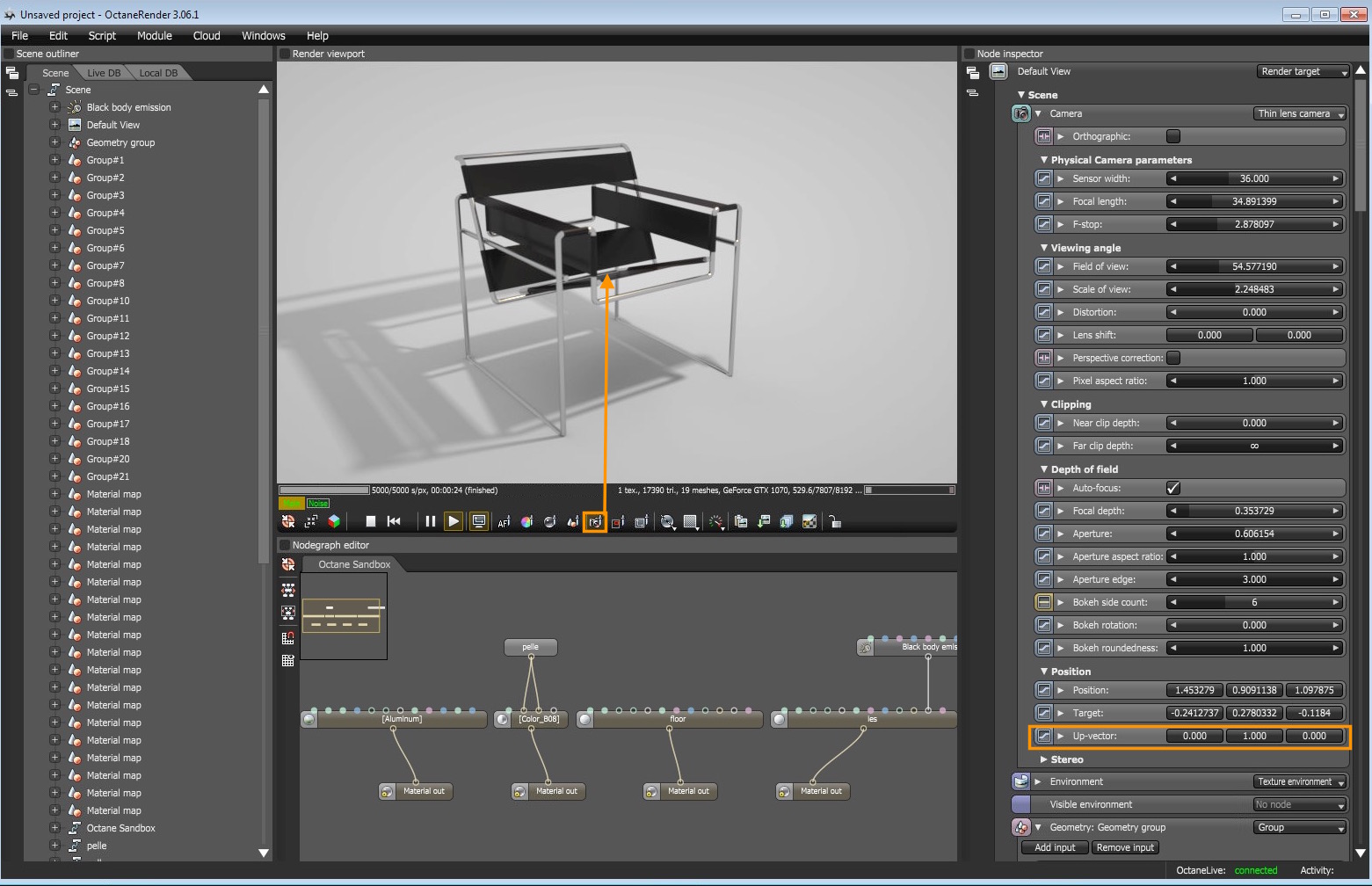Click the Add input button
Viewport: 1372px width, 886px height.
coord(1055,847)
